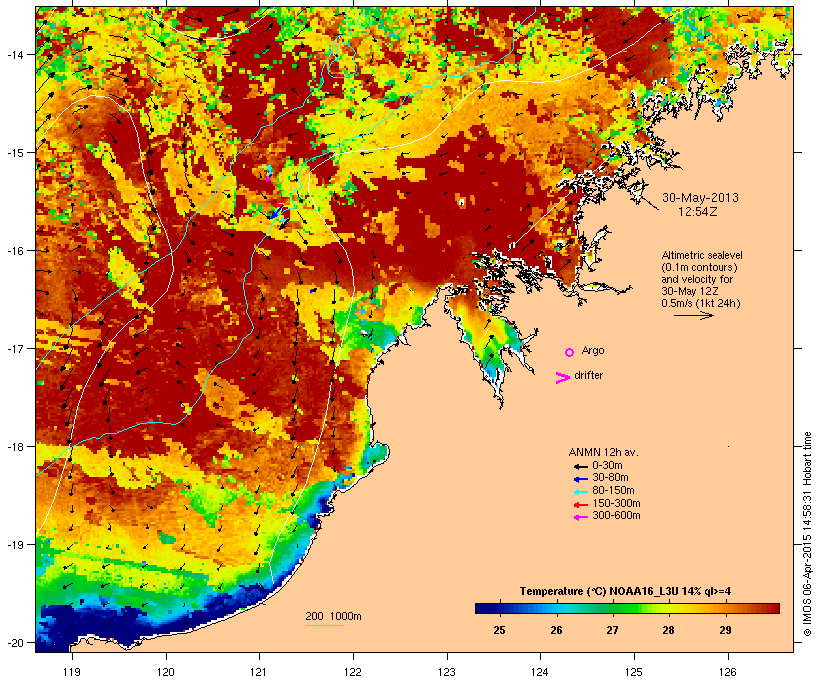Click latitude label -20
820x680 pixels.
tap(14, 642)
